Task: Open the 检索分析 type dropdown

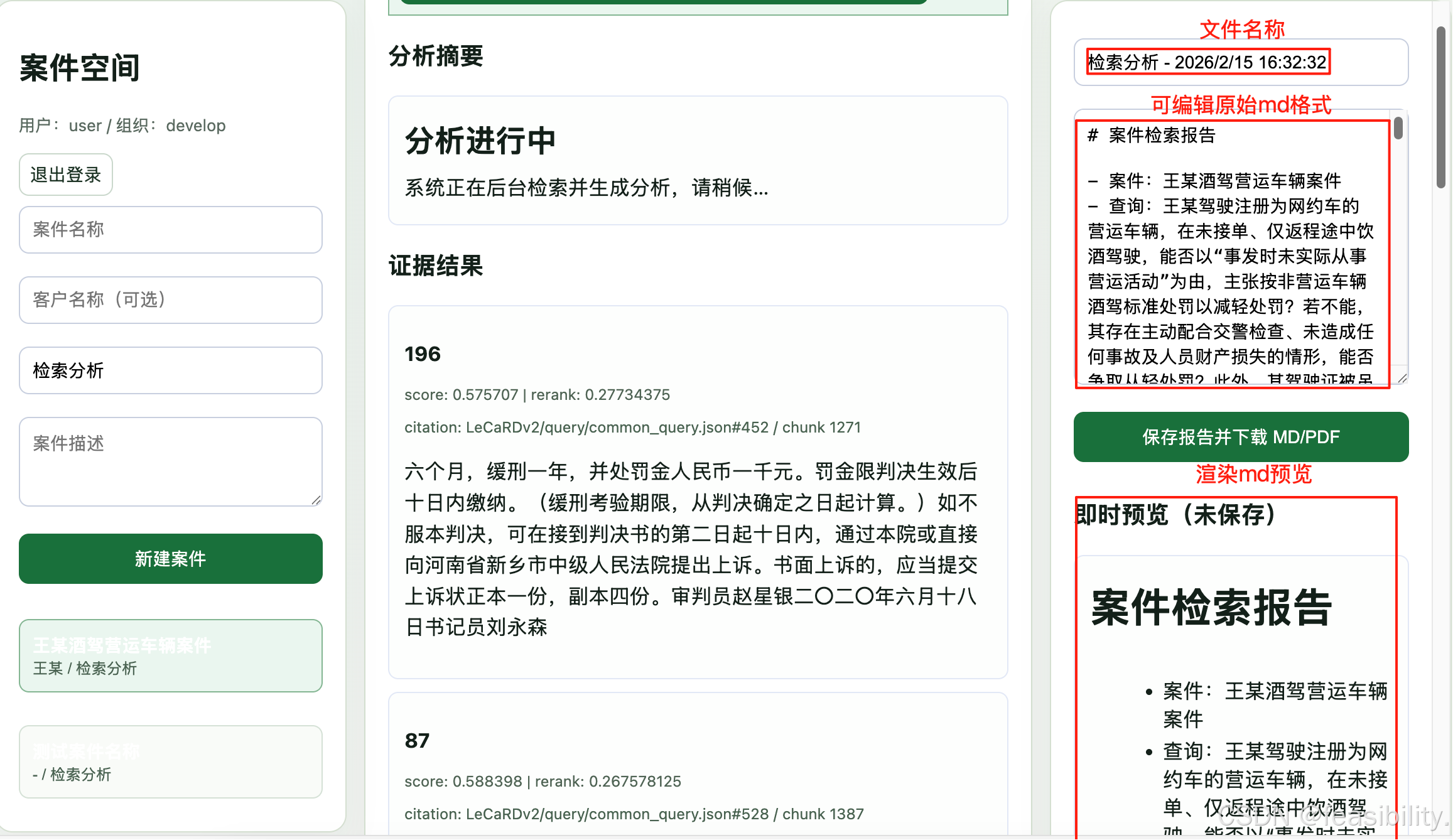Action: [170, 370]
